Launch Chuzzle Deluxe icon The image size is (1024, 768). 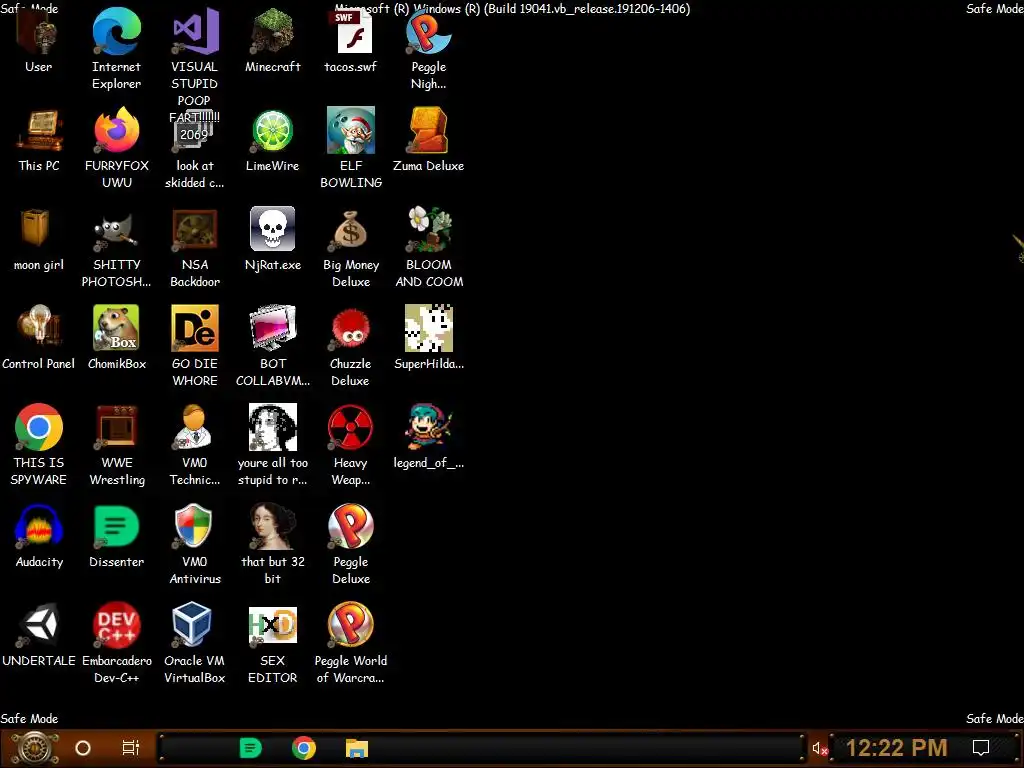[351, 328]
